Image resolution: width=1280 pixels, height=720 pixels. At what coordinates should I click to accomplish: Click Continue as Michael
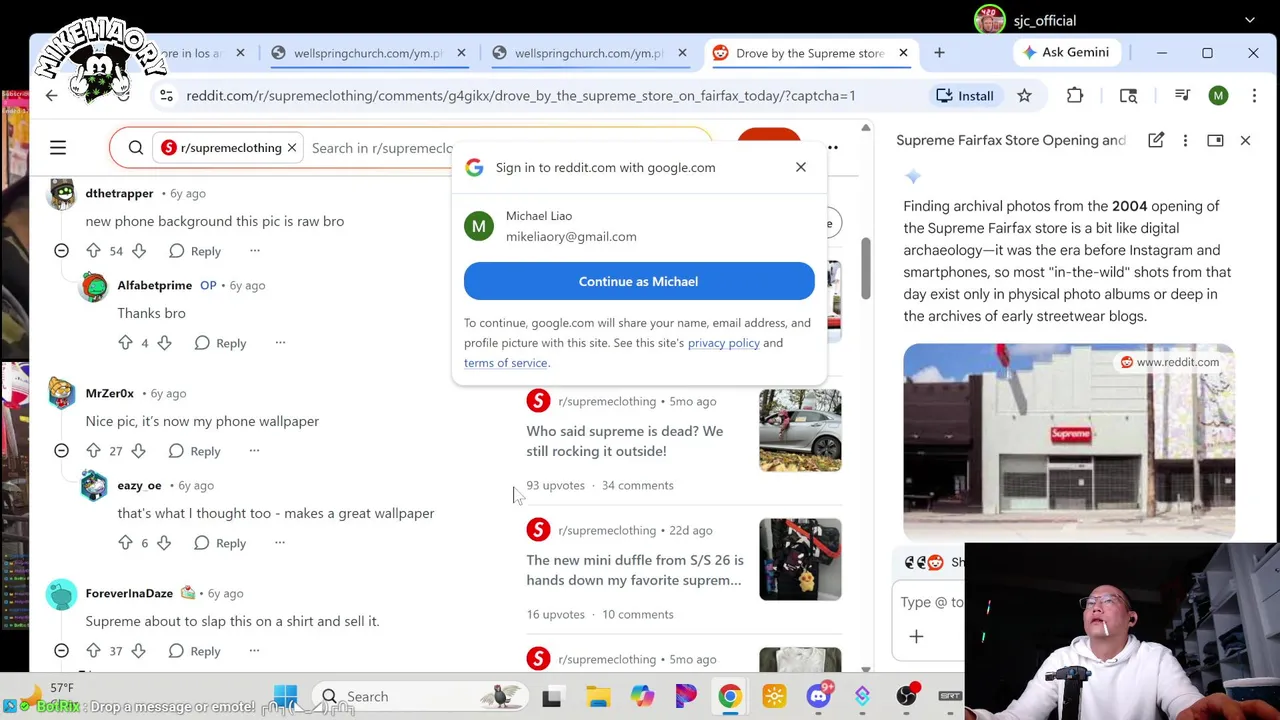639,281
